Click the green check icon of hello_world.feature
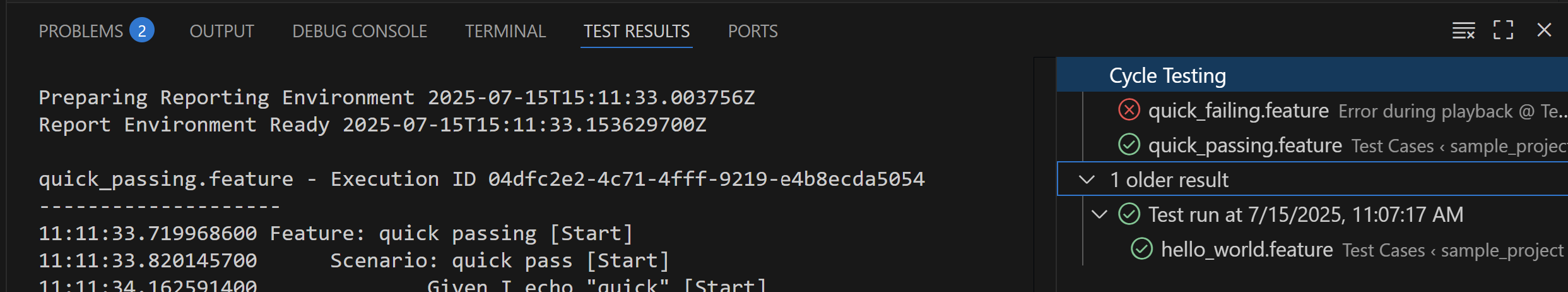 pos(1141,249)
